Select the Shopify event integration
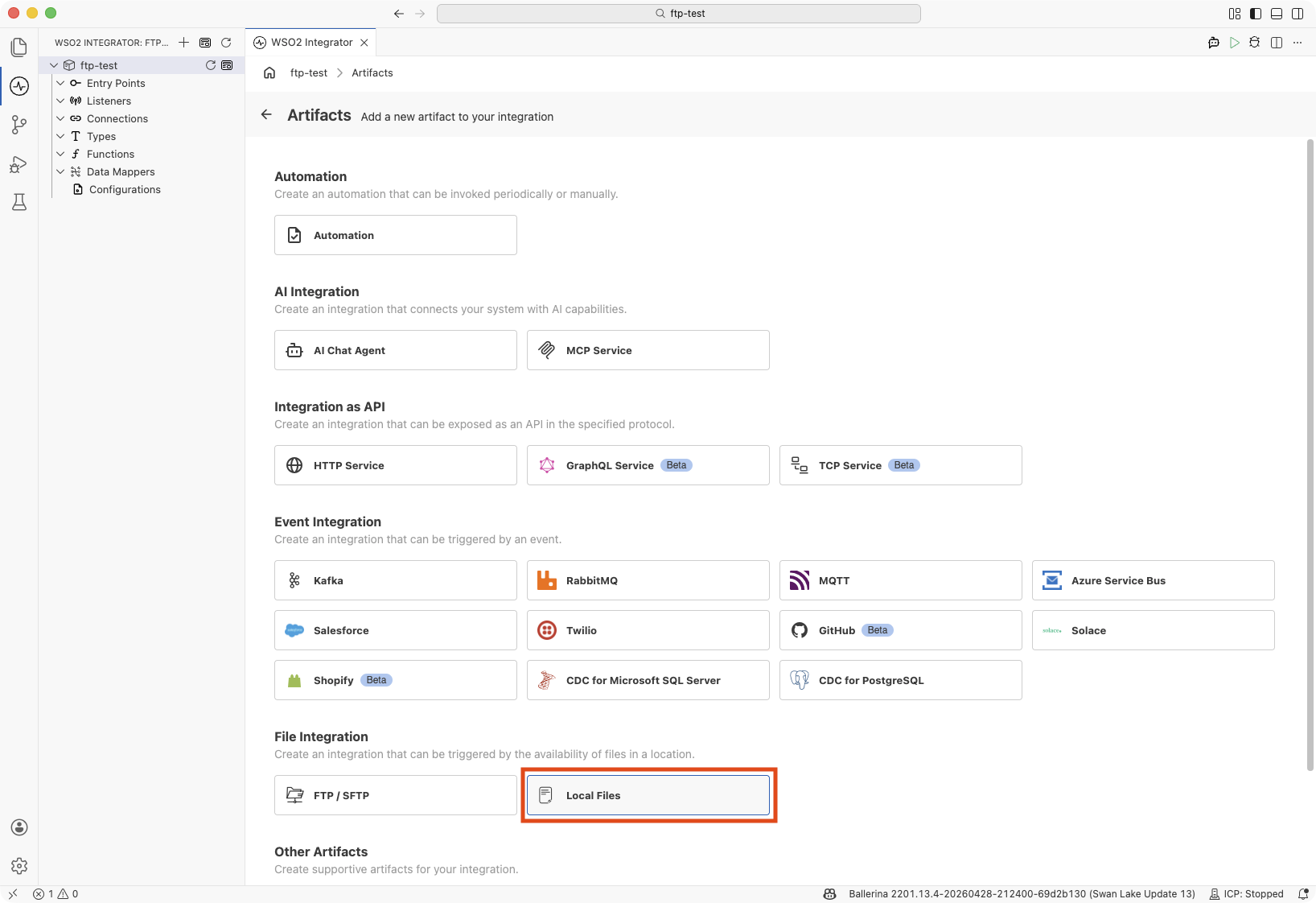 pos(396,680)
